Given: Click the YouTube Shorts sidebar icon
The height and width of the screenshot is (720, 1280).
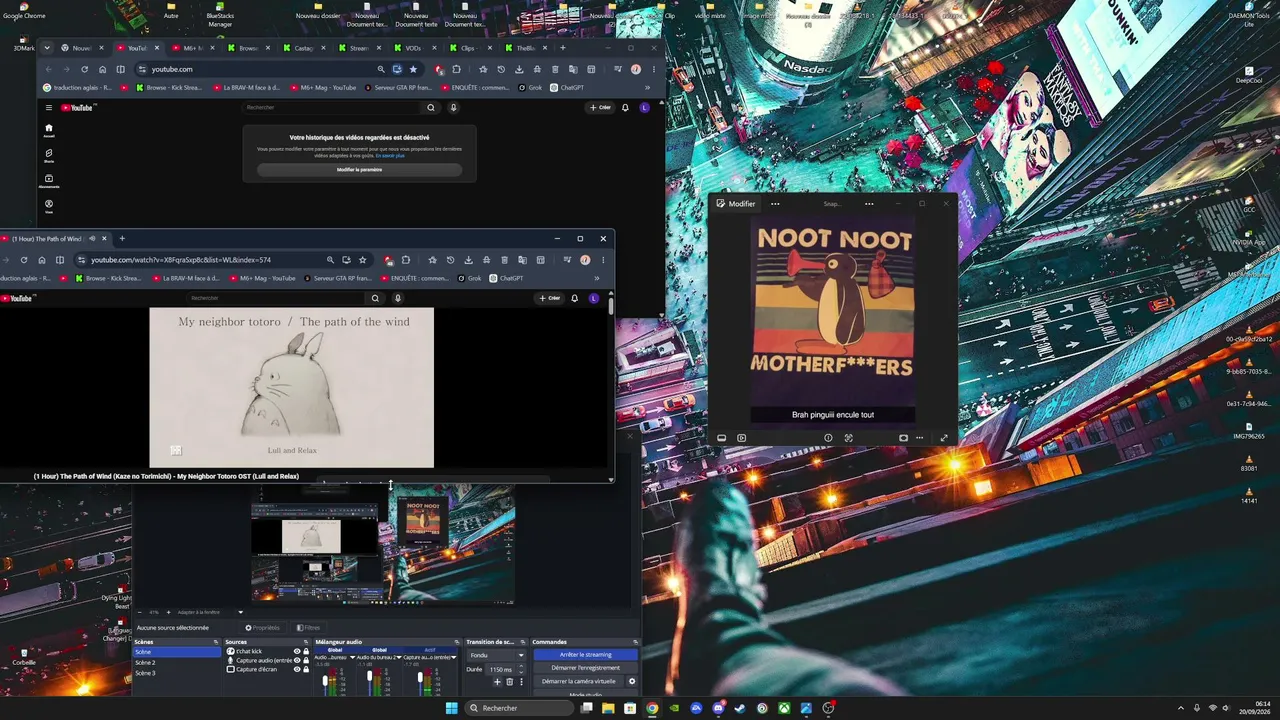Looking at the screenshot, I should point(49,155).
